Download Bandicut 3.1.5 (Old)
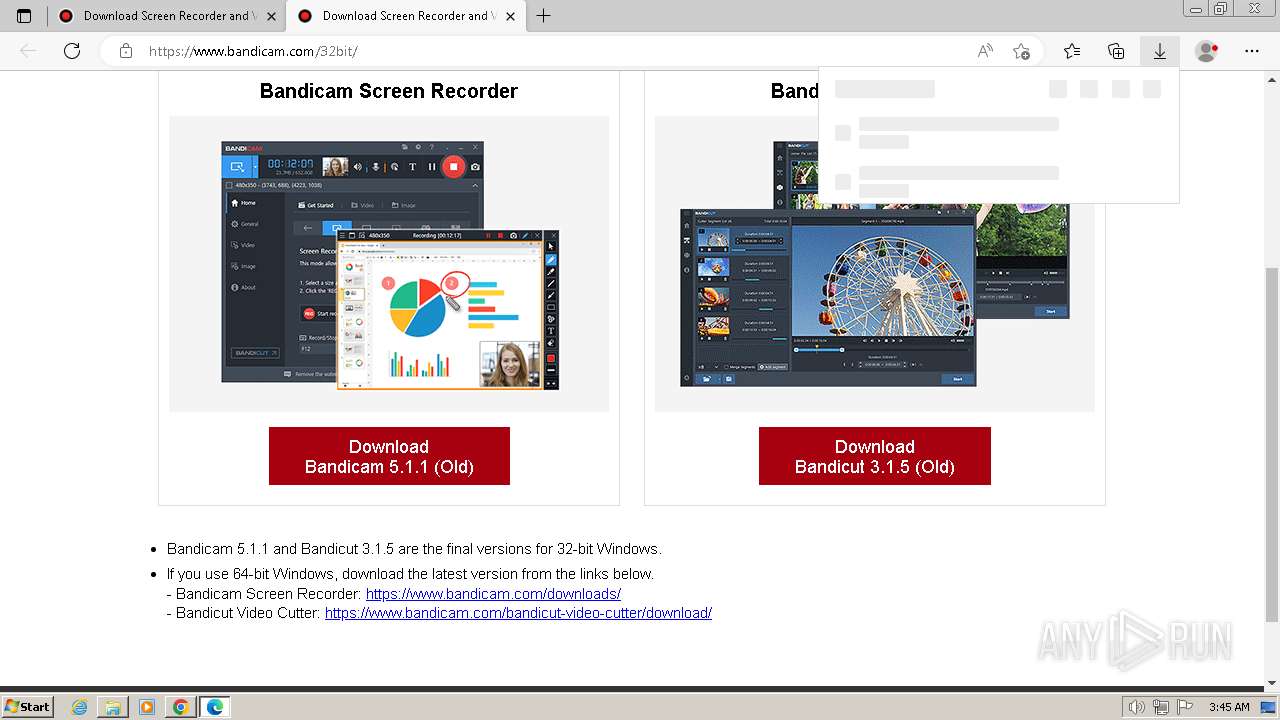 875,456
